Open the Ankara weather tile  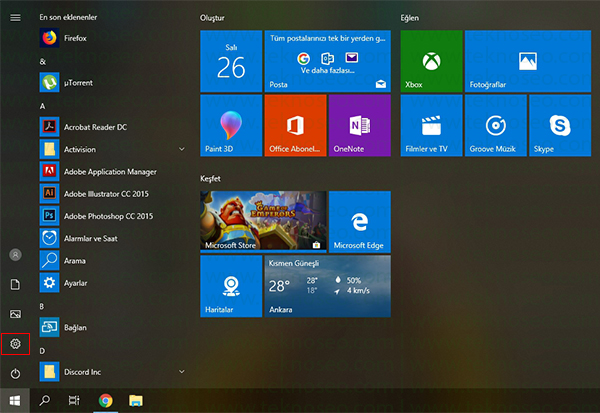(328, 286)
